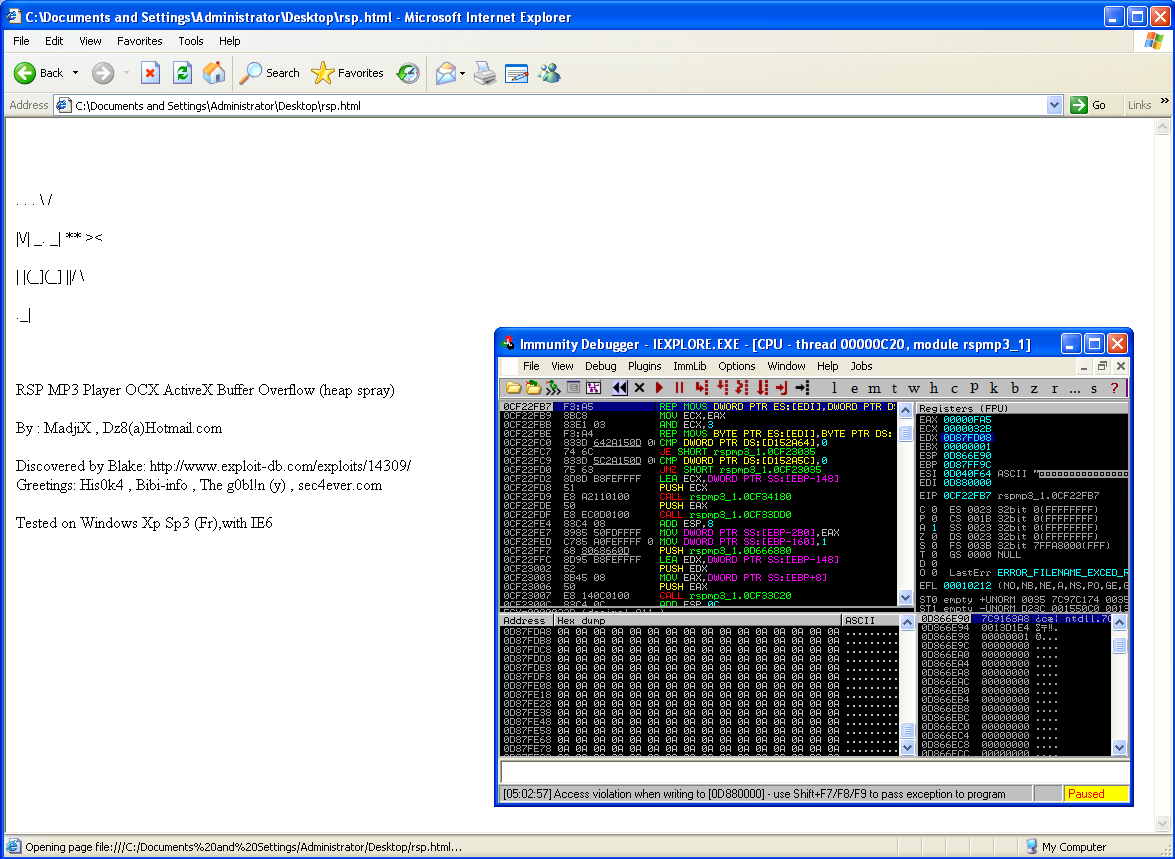The width and height of the screenshot is (1175, 859).
Task: Show Memory map with the 'm' button
Action: tap(875, 388)
